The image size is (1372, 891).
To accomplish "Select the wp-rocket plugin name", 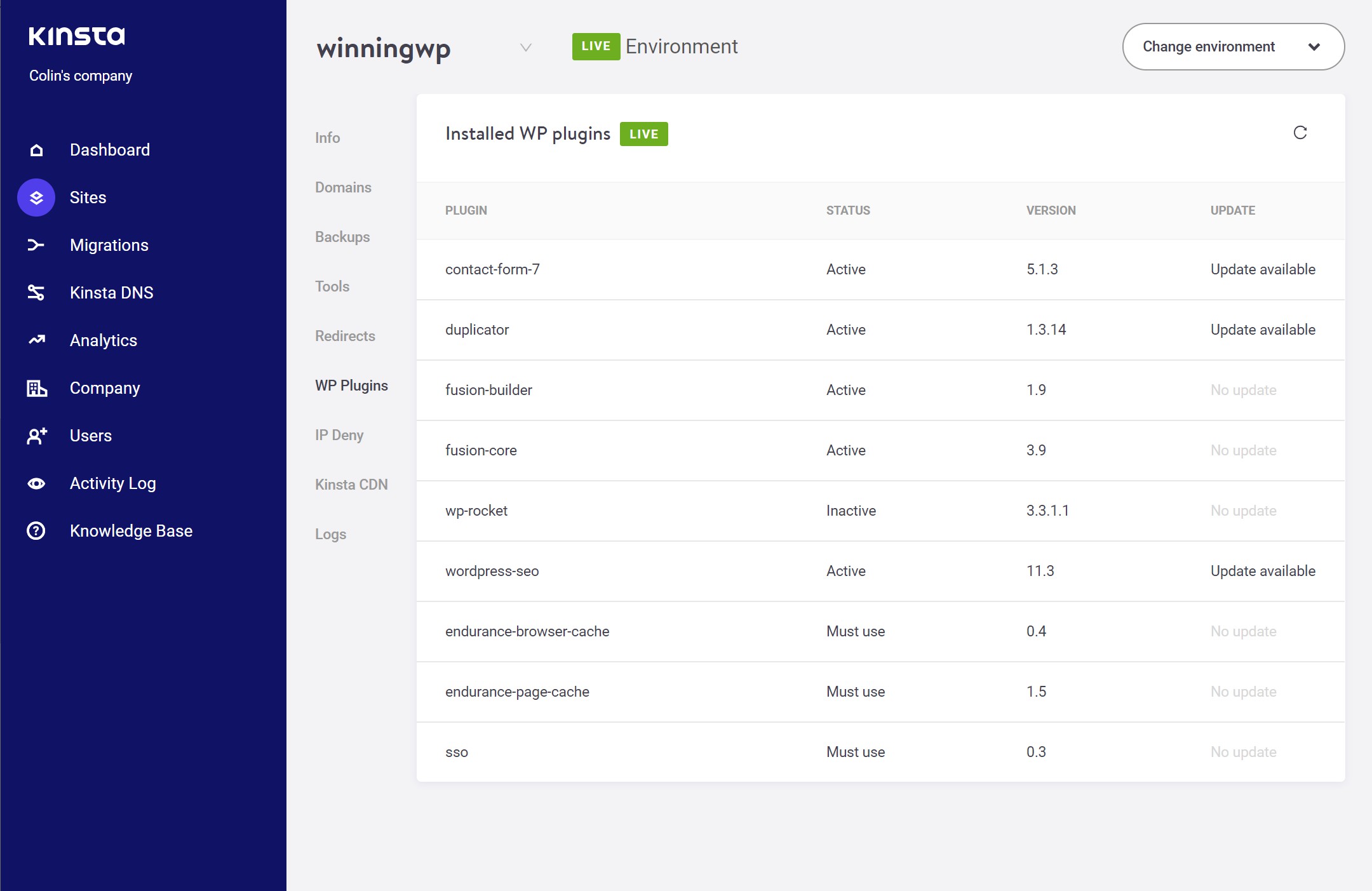I will (476, 511).
